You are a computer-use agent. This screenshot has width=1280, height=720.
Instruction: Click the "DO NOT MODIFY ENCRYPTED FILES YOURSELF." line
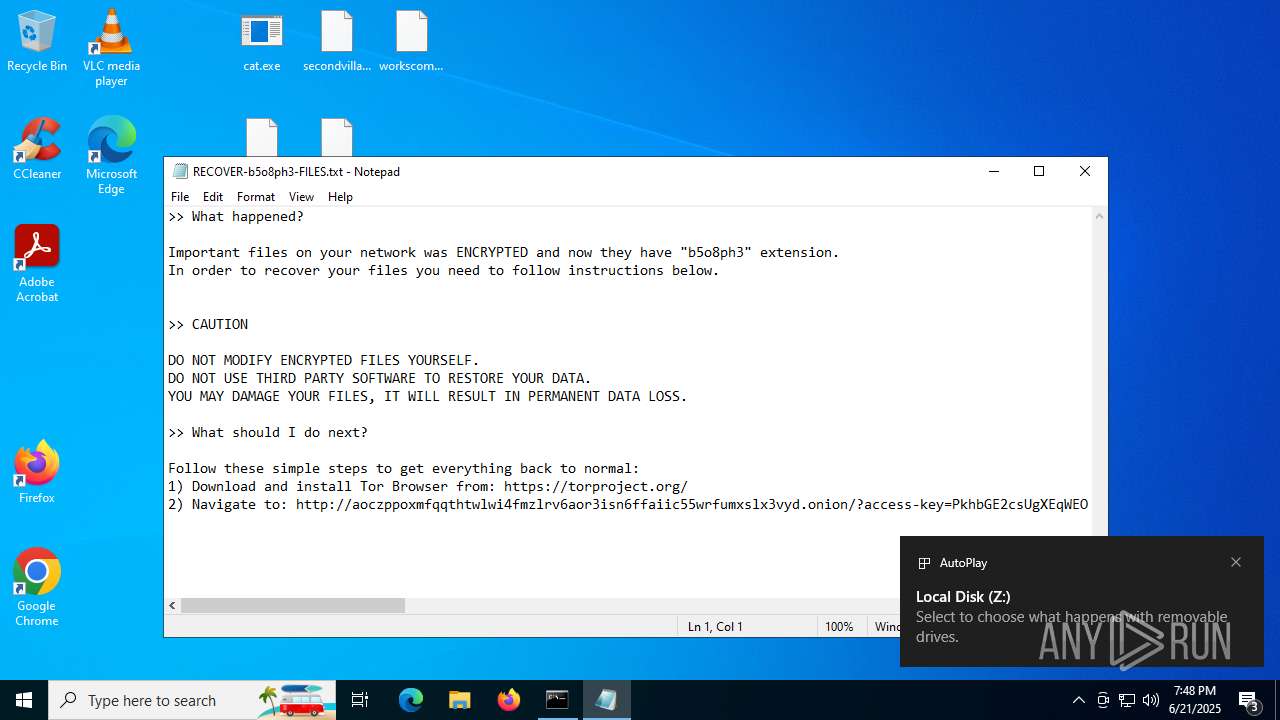coord(324,360)
